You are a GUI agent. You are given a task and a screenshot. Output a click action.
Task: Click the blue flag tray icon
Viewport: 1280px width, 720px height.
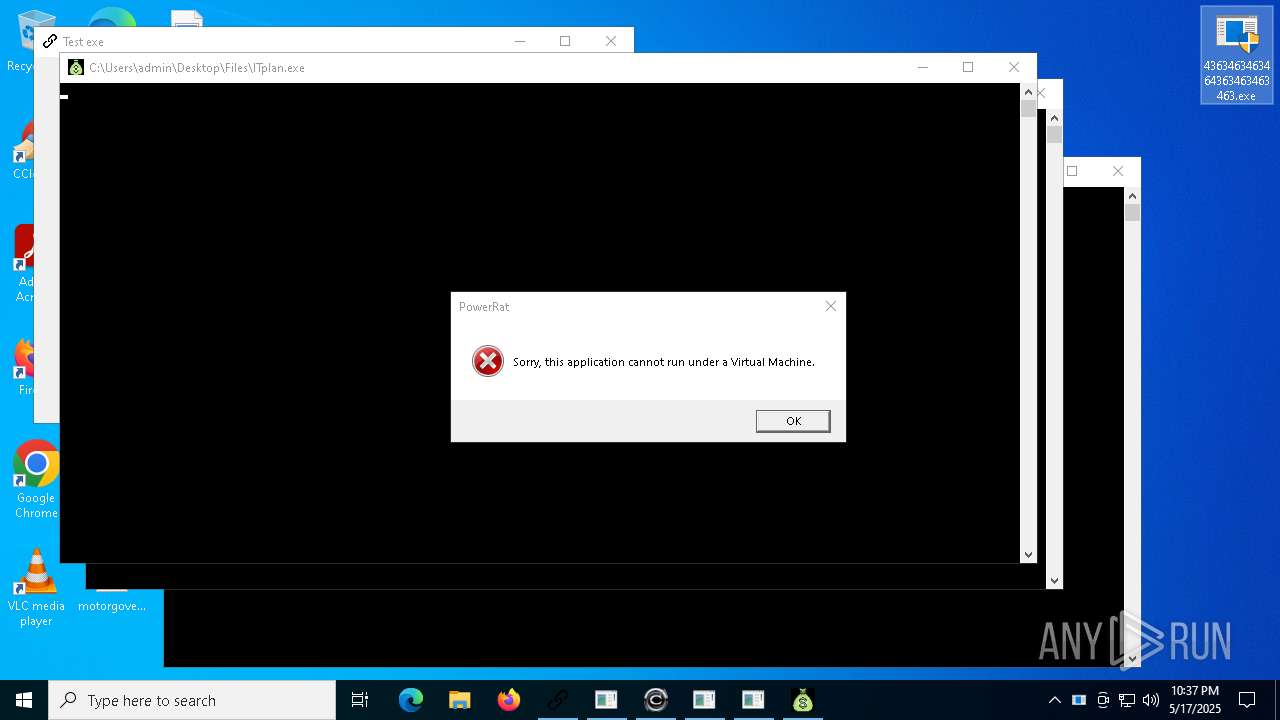[x=1079, y=700]
